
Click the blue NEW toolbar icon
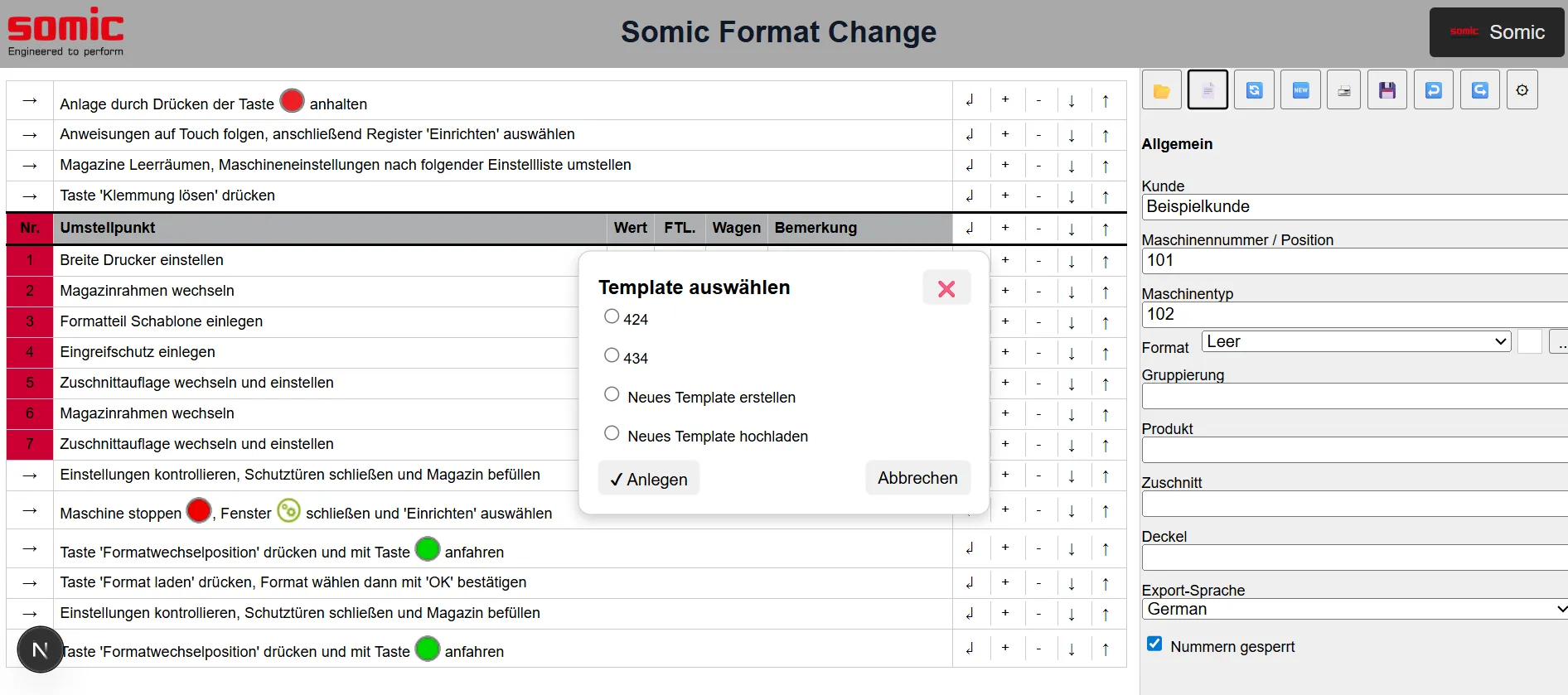click(x=1300, y=90)
